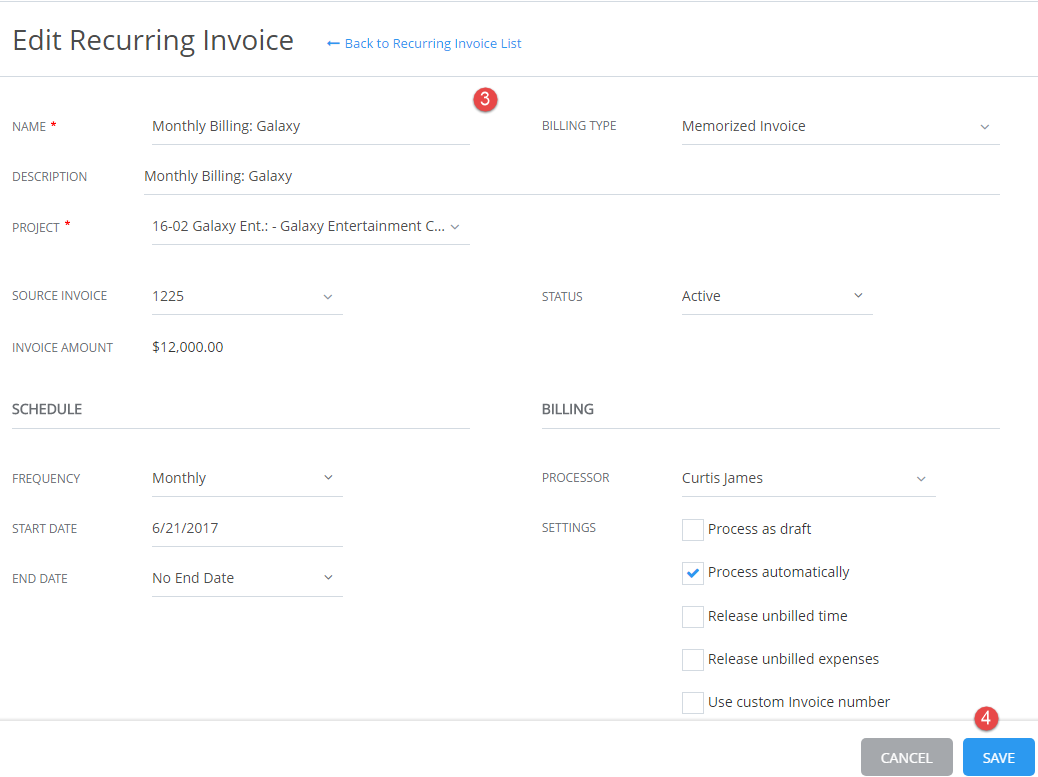Disable the Process automatically checkbox
Screen dimensions: 1038x777
pyautogui.click(x=693, y=572)
